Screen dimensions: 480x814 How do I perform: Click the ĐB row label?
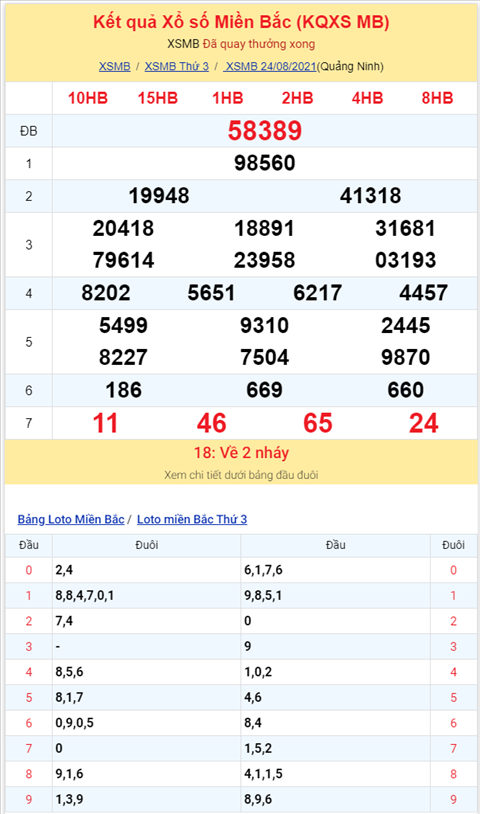click(x=29, y=131)
